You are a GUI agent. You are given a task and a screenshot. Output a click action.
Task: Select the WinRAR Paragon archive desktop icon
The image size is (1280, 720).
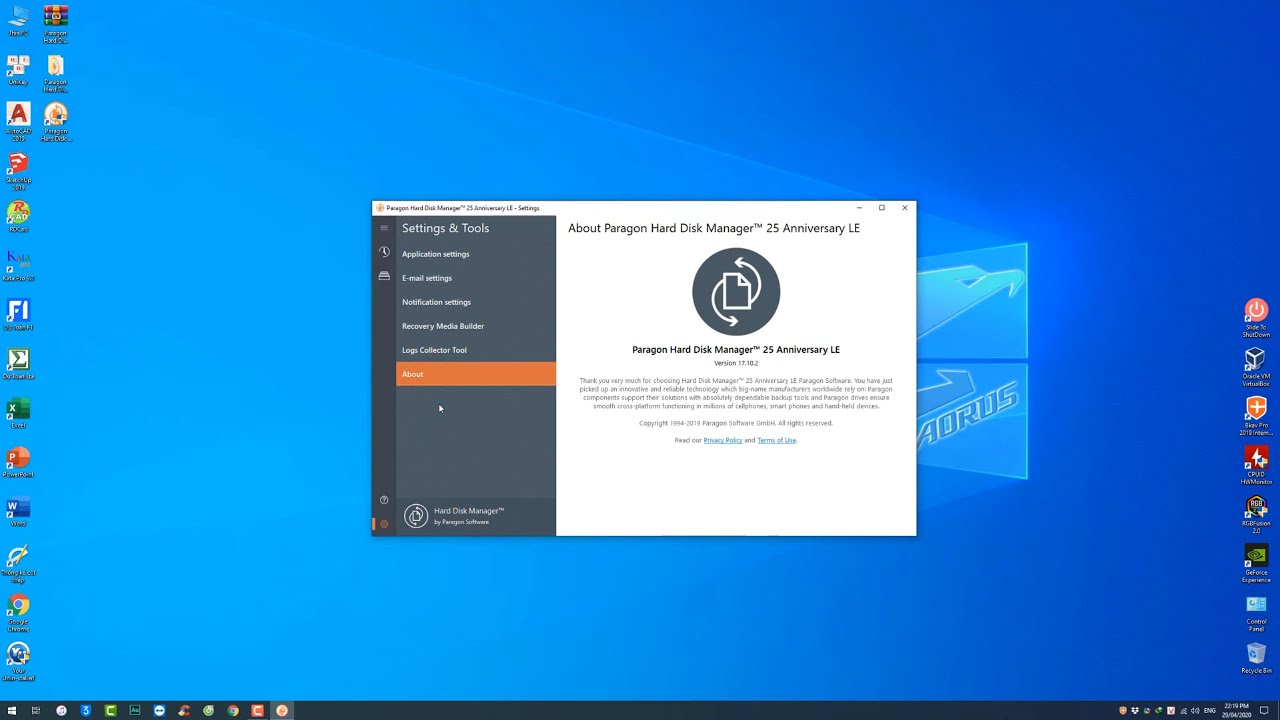tap(56, 24)
